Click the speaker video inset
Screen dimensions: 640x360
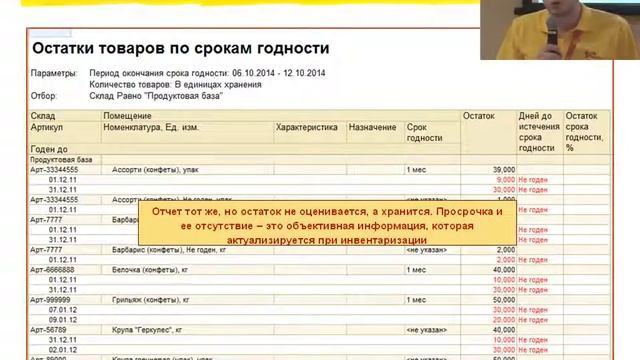pyautogui.click(x=560, y=30)
